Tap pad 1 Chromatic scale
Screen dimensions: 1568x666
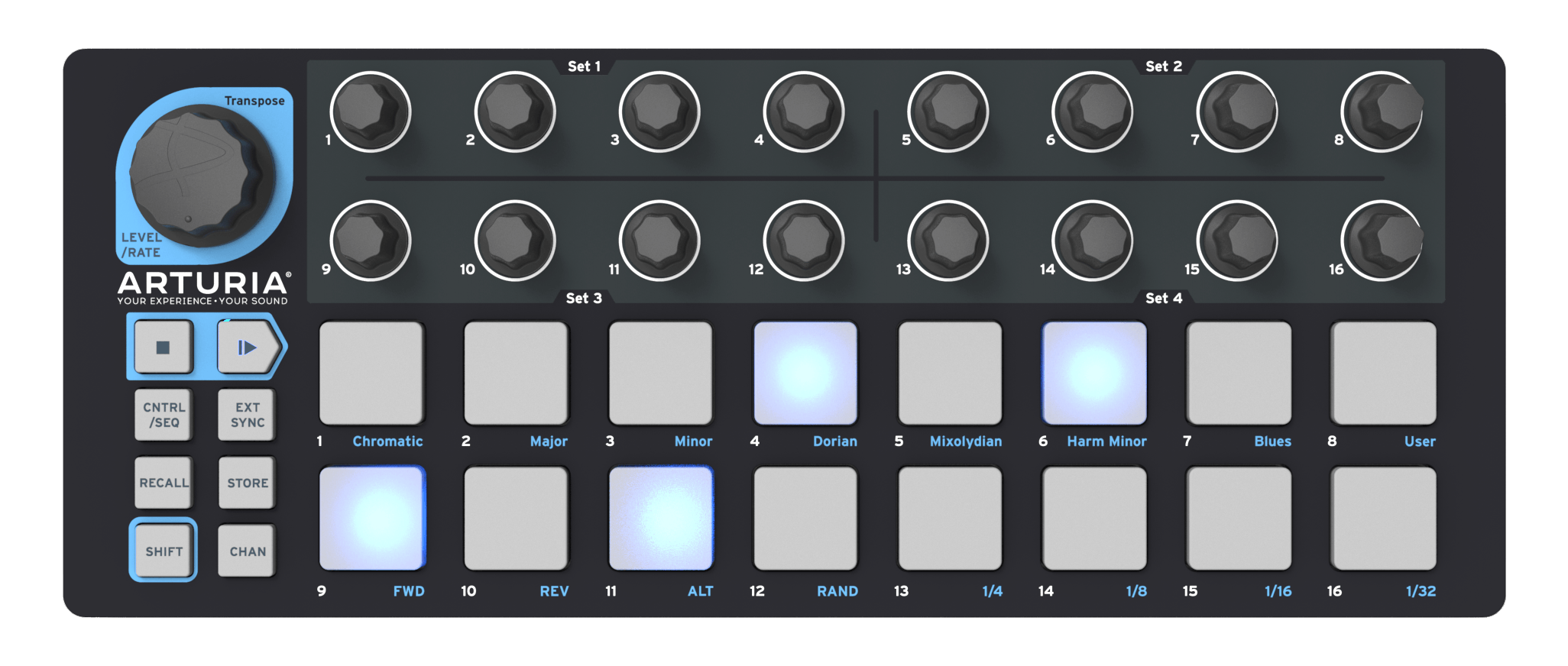(x=371, y=373)
